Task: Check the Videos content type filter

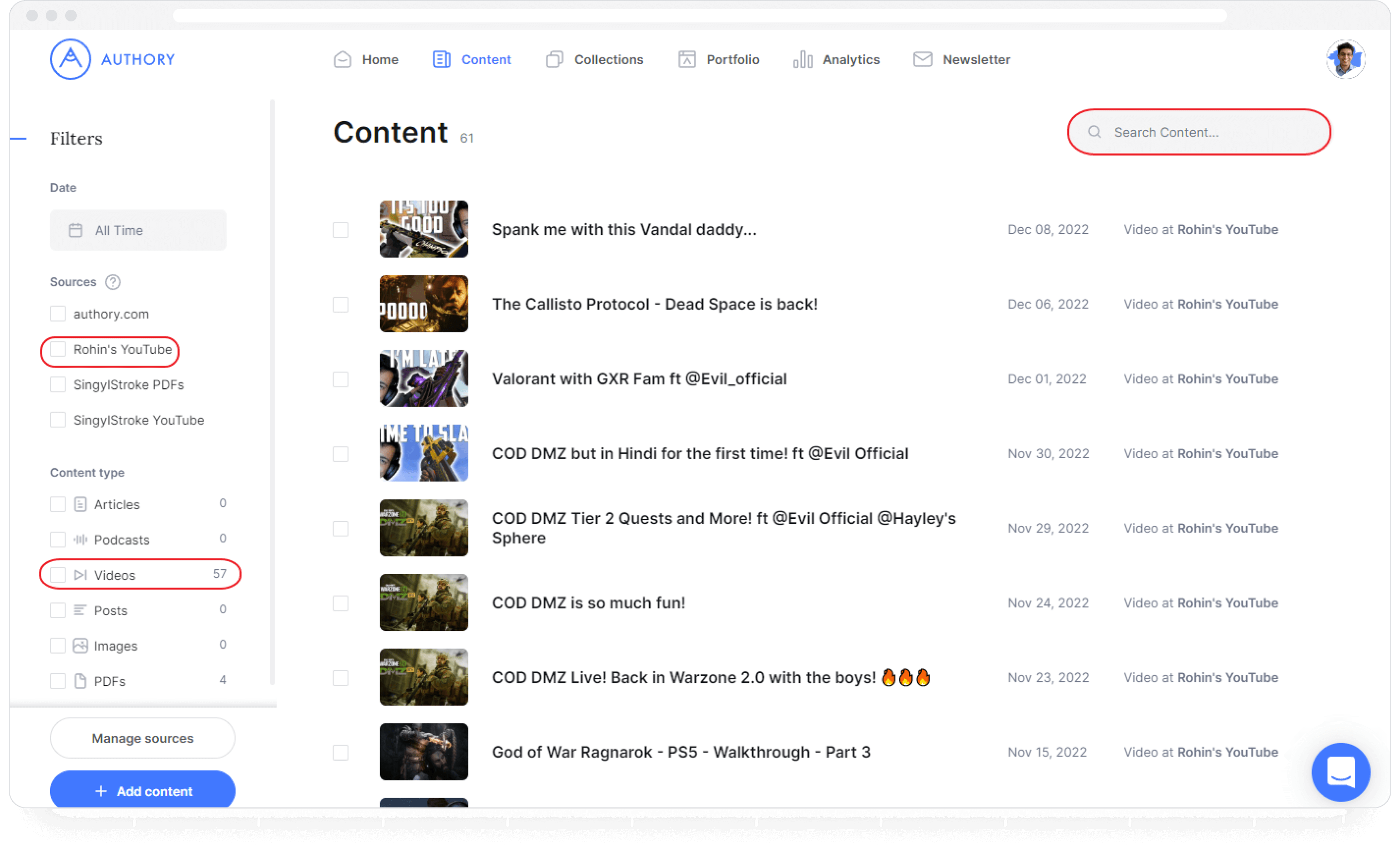Action: click(57, 574)
